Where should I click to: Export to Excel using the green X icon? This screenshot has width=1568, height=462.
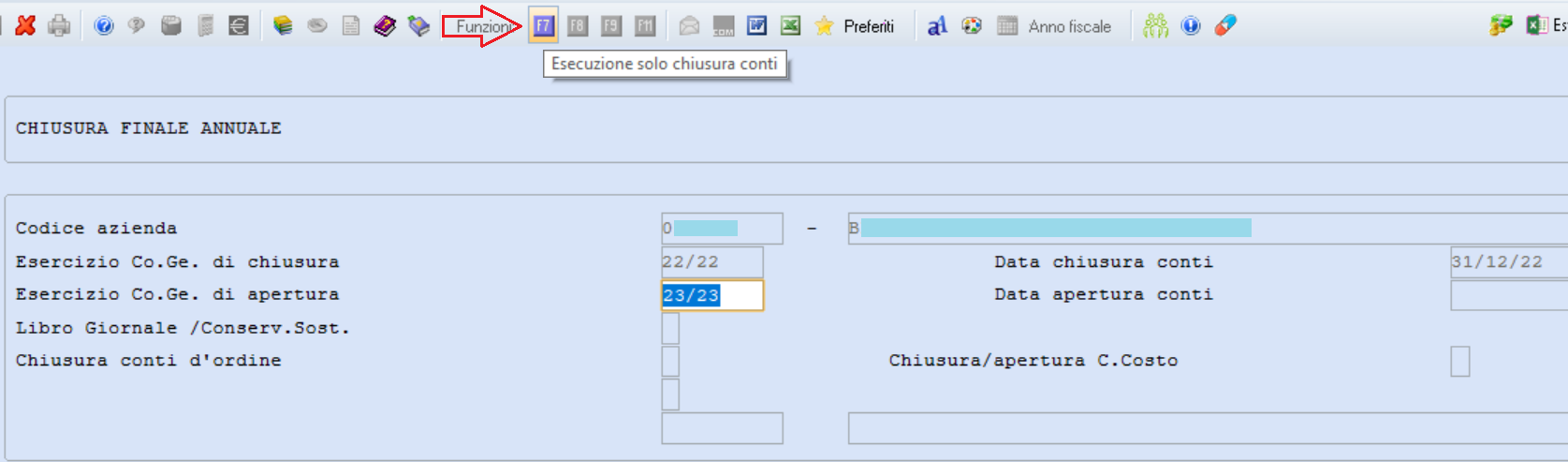click(791, 26)
